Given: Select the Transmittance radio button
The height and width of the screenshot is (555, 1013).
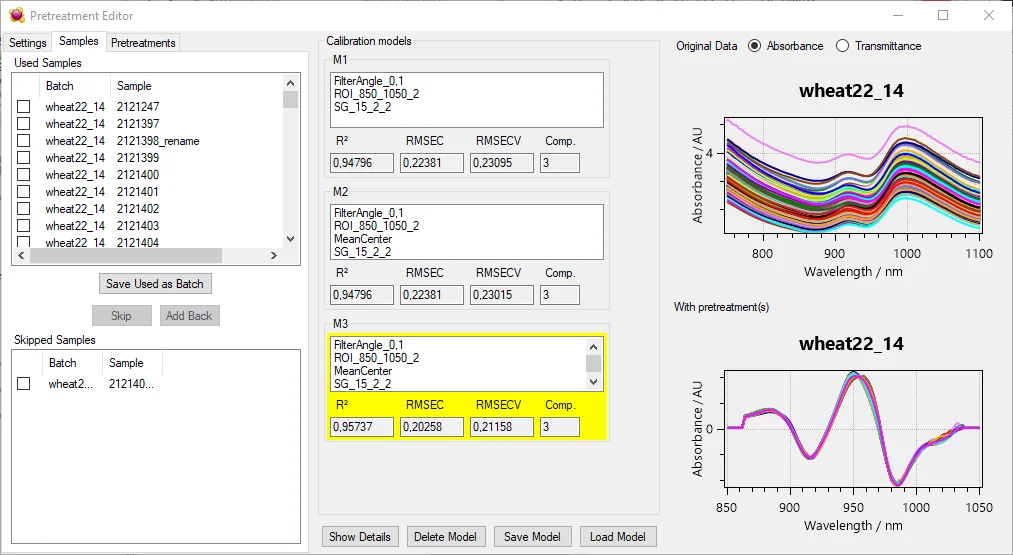Looking at the screenshot, I should click(x=842, y=46).
